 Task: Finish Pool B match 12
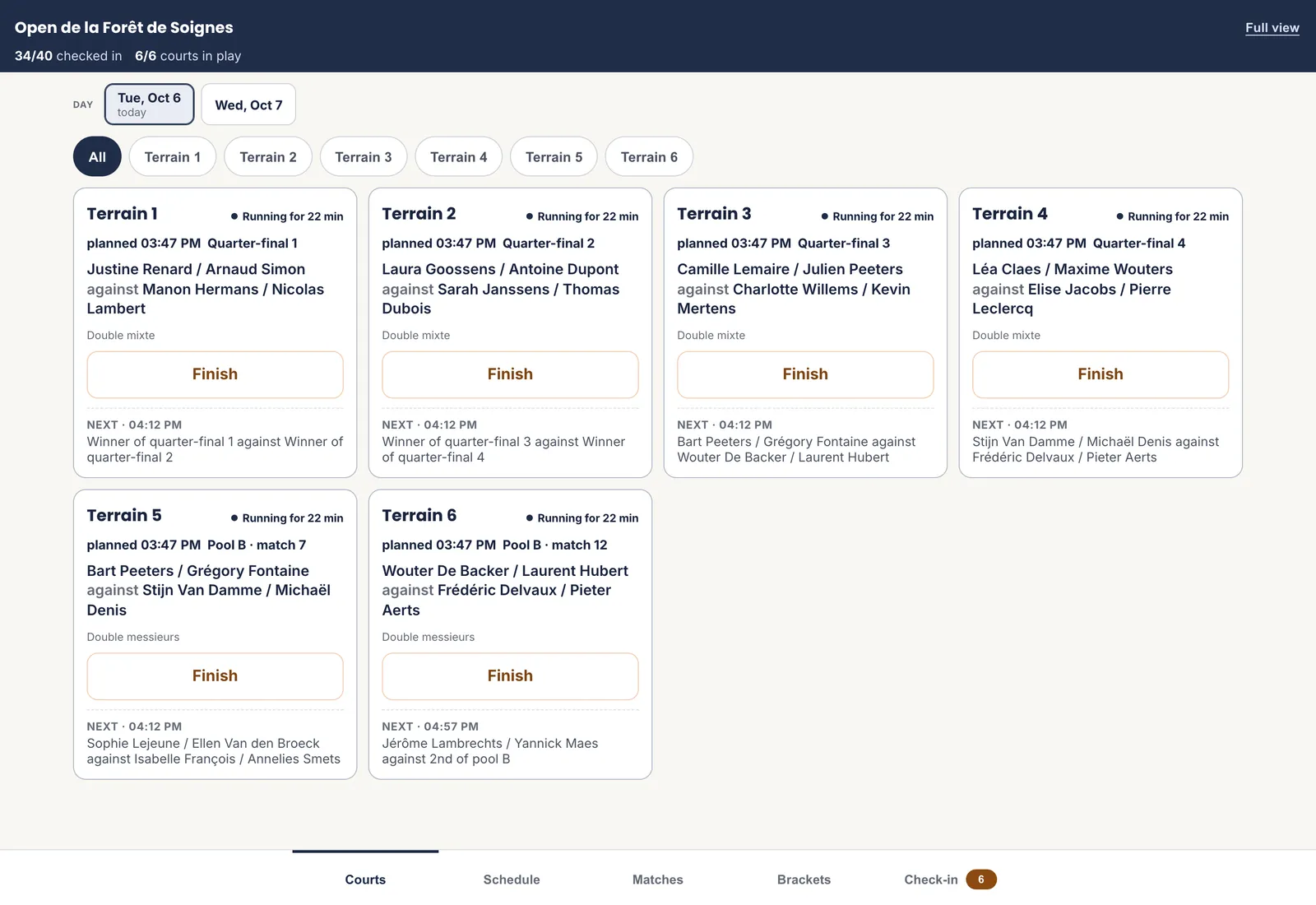[x=510, y=676]
